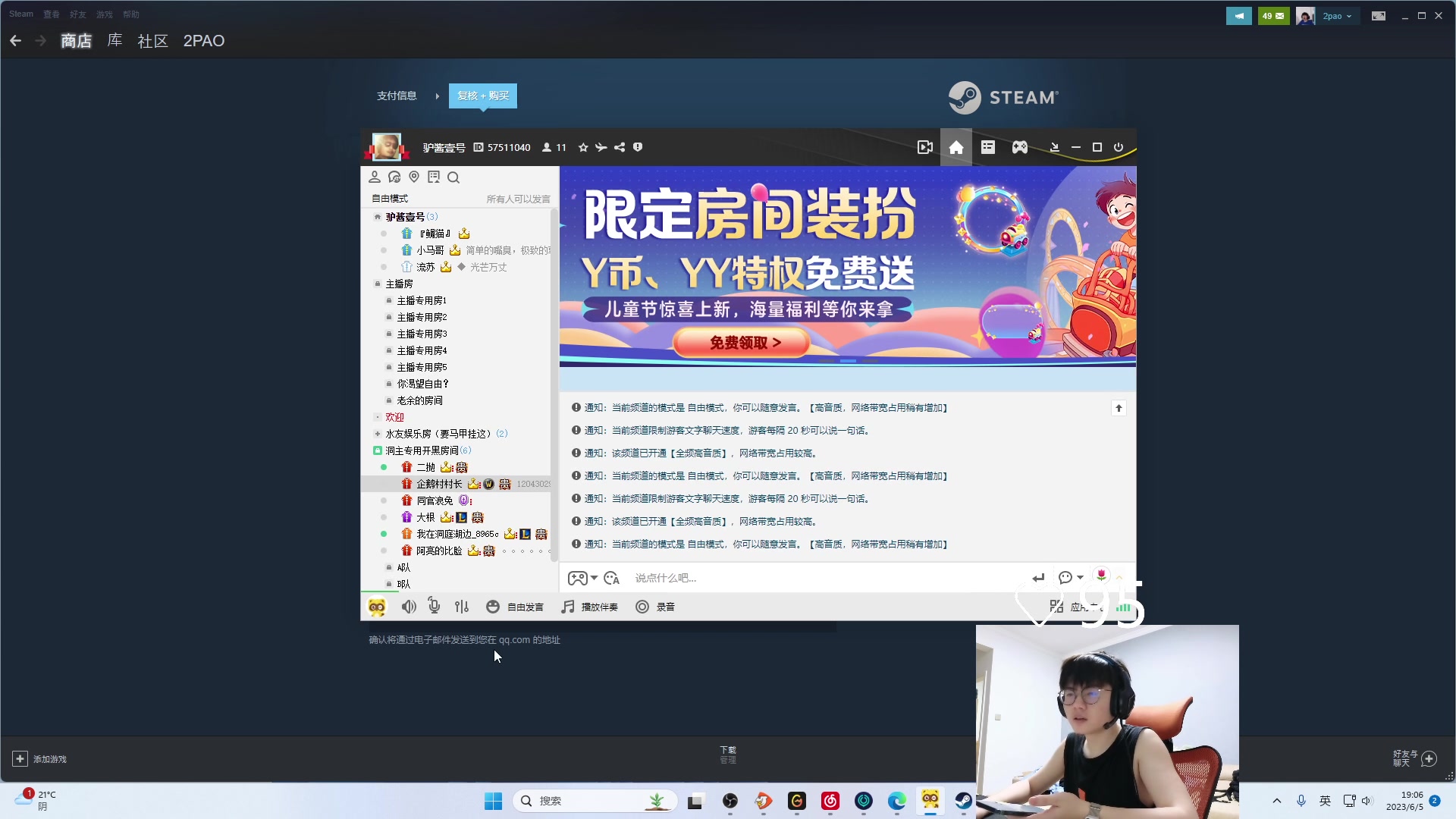Open the YY channel list panel icon
The height and width of the screenshot is (819, 1456).
click(x=987, y=147)
